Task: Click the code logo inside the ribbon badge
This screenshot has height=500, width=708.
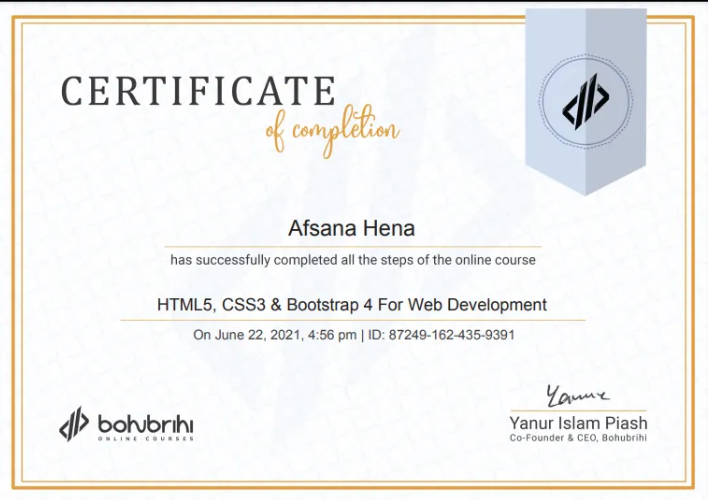Action: 585,99
